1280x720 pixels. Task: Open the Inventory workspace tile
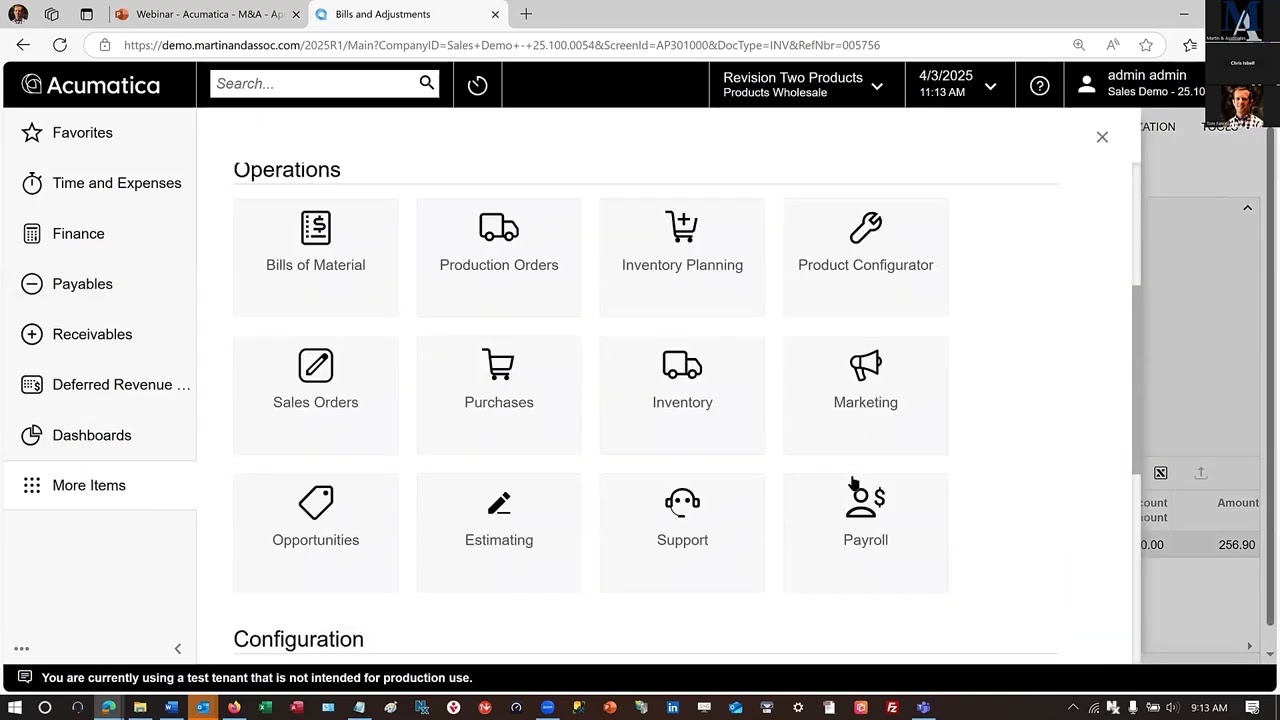click(x=682, y=395)
